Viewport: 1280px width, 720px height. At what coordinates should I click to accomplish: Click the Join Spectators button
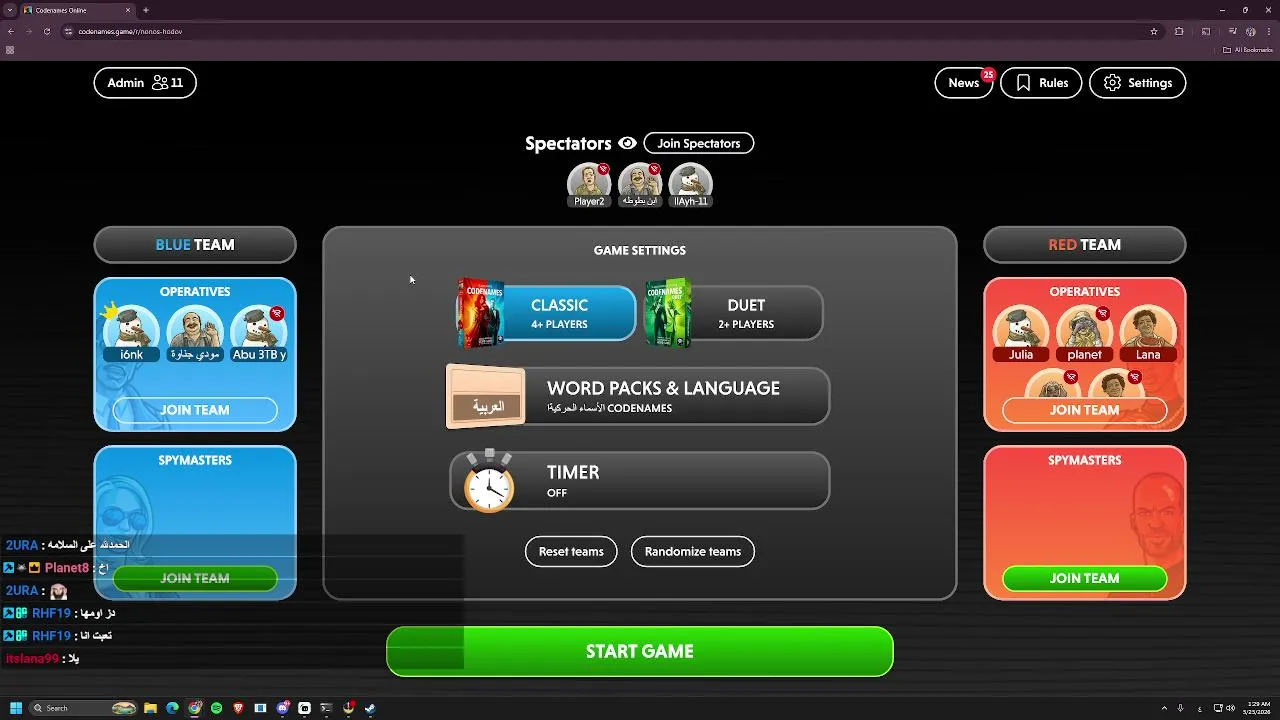(699, 143)
